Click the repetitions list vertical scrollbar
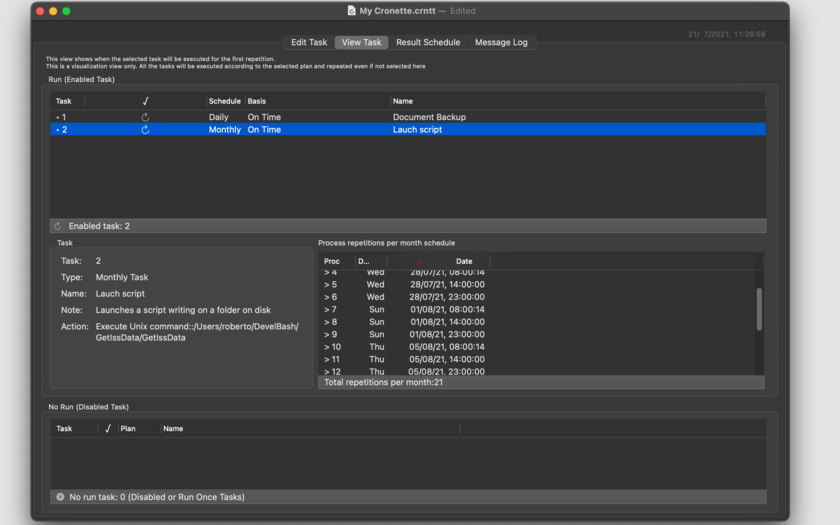840x525 pixels. tap(759, 309)
